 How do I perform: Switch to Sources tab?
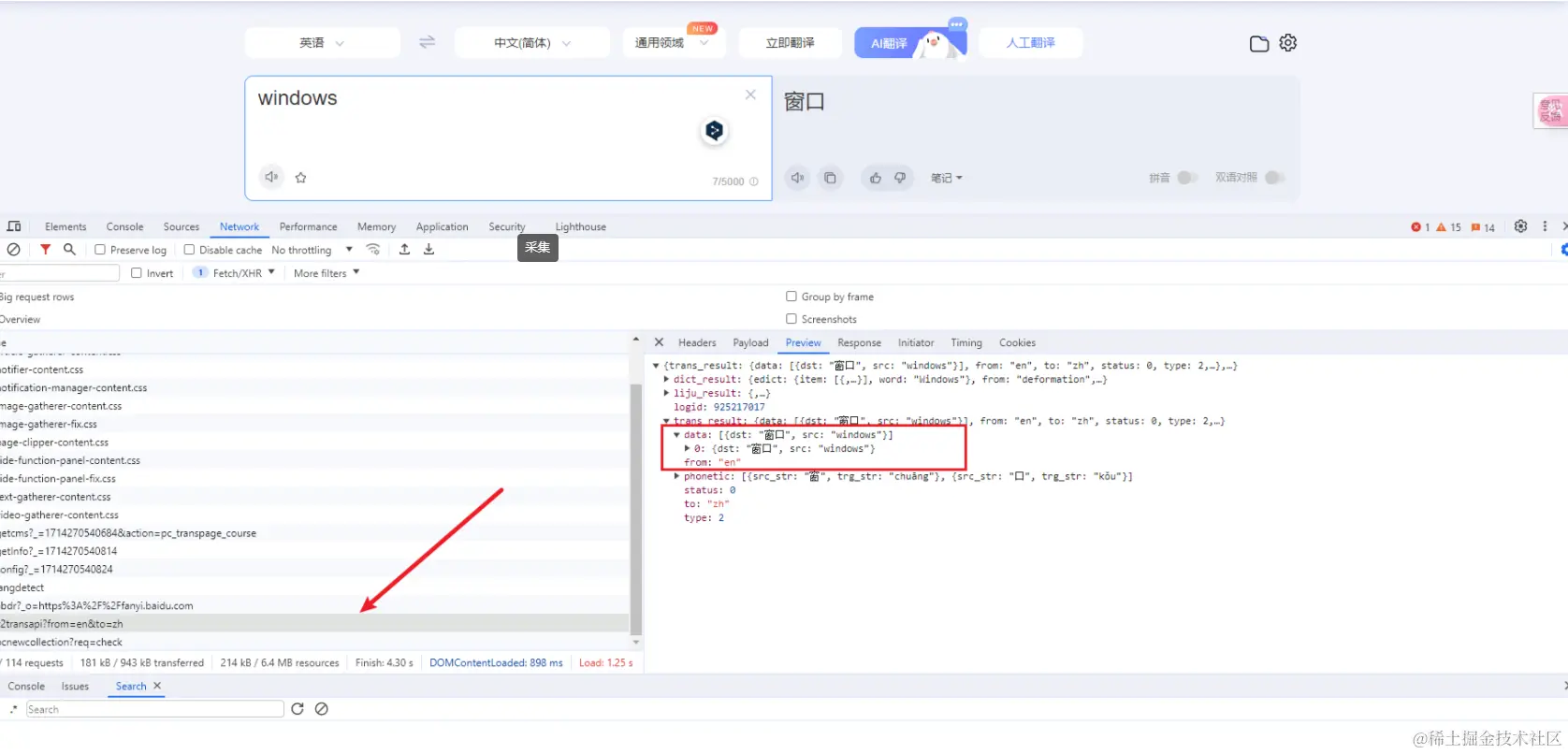point(181,226)
